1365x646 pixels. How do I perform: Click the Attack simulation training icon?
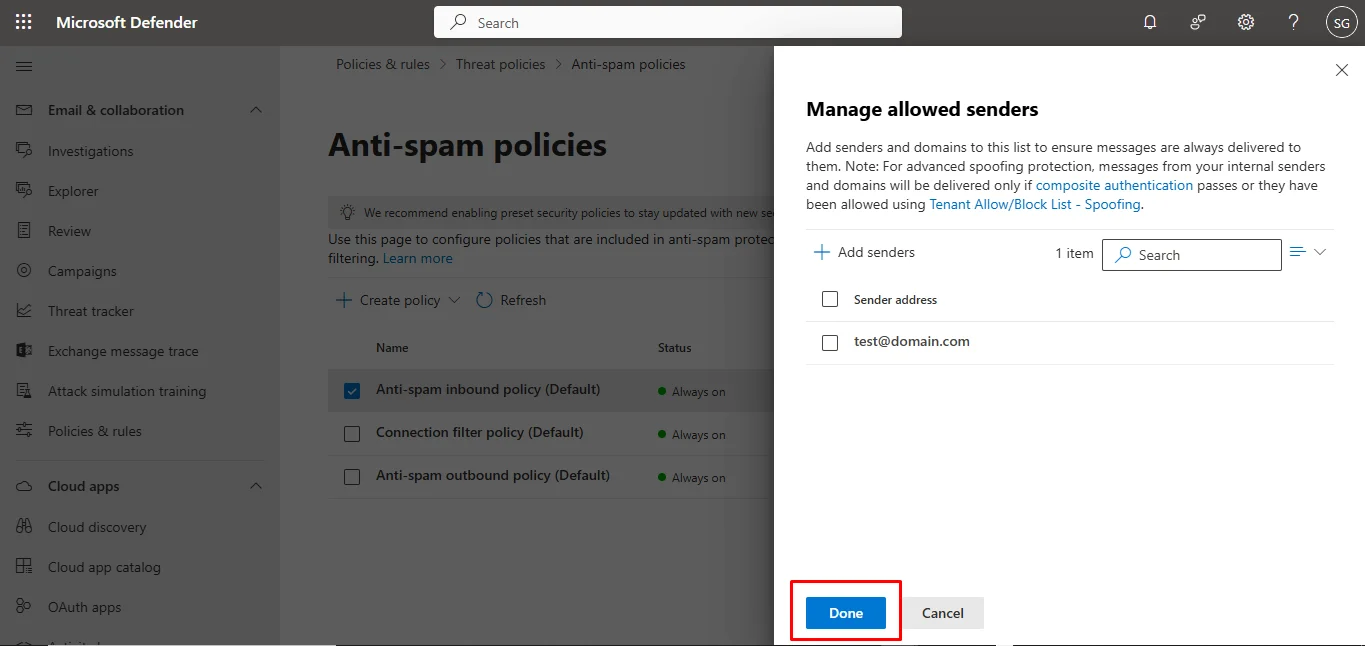(x=25, y=390)
